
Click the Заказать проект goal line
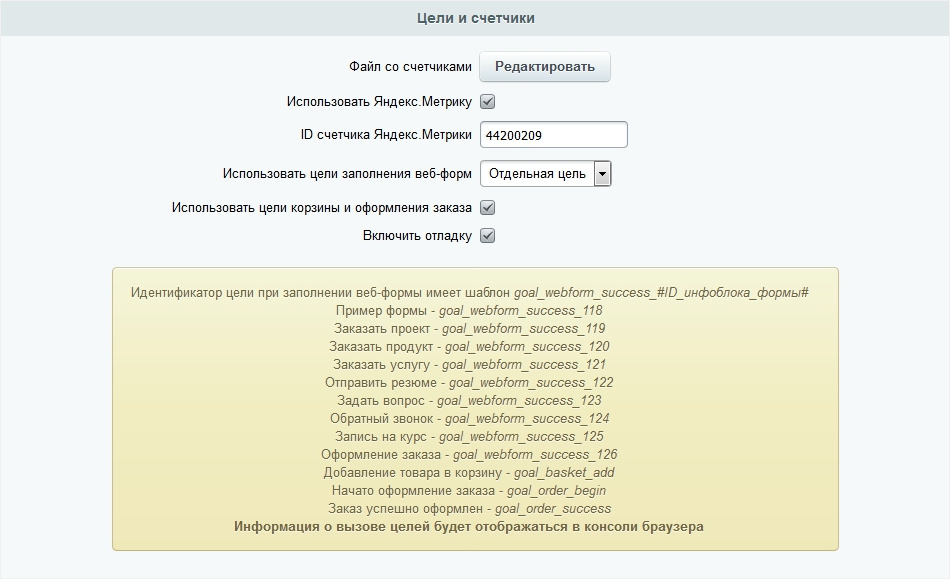[x=469, y=329]
